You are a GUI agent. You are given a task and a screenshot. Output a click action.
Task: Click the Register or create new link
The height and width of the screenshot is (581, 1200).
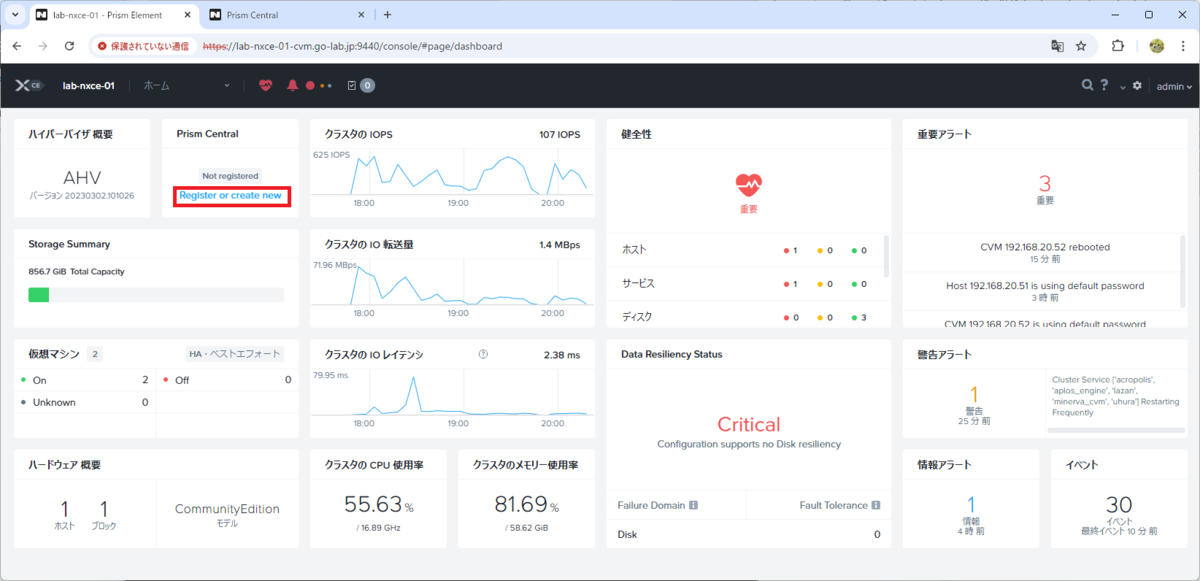pos(231,195)
